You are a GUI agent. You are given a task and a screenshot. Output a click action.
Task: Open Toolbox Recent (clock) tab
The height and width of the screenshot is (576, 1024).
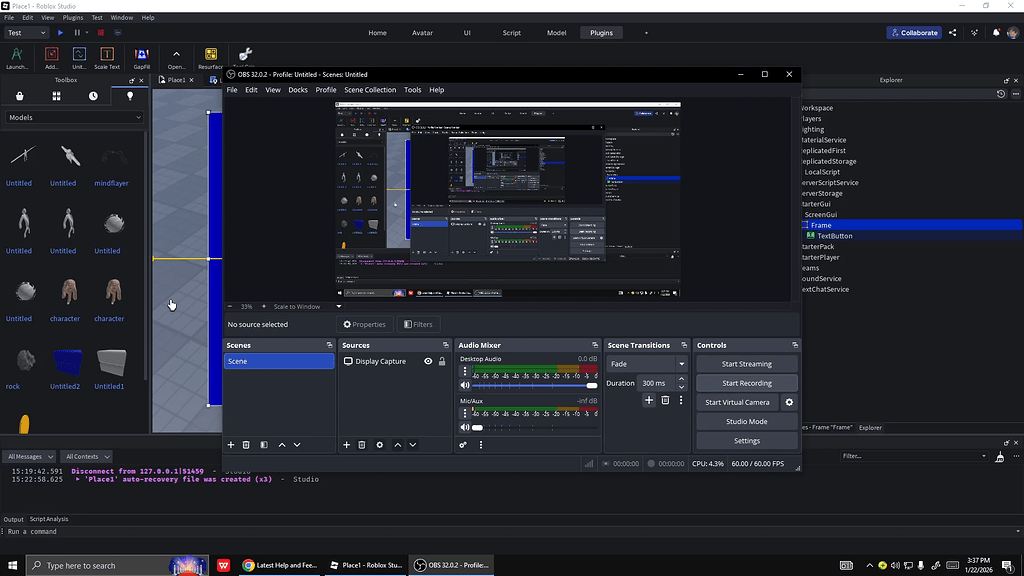(93, 96)
